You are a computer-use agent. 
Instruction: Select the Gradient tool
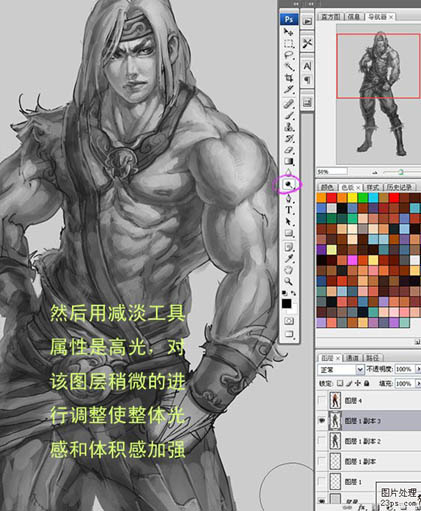click(289, 162)
